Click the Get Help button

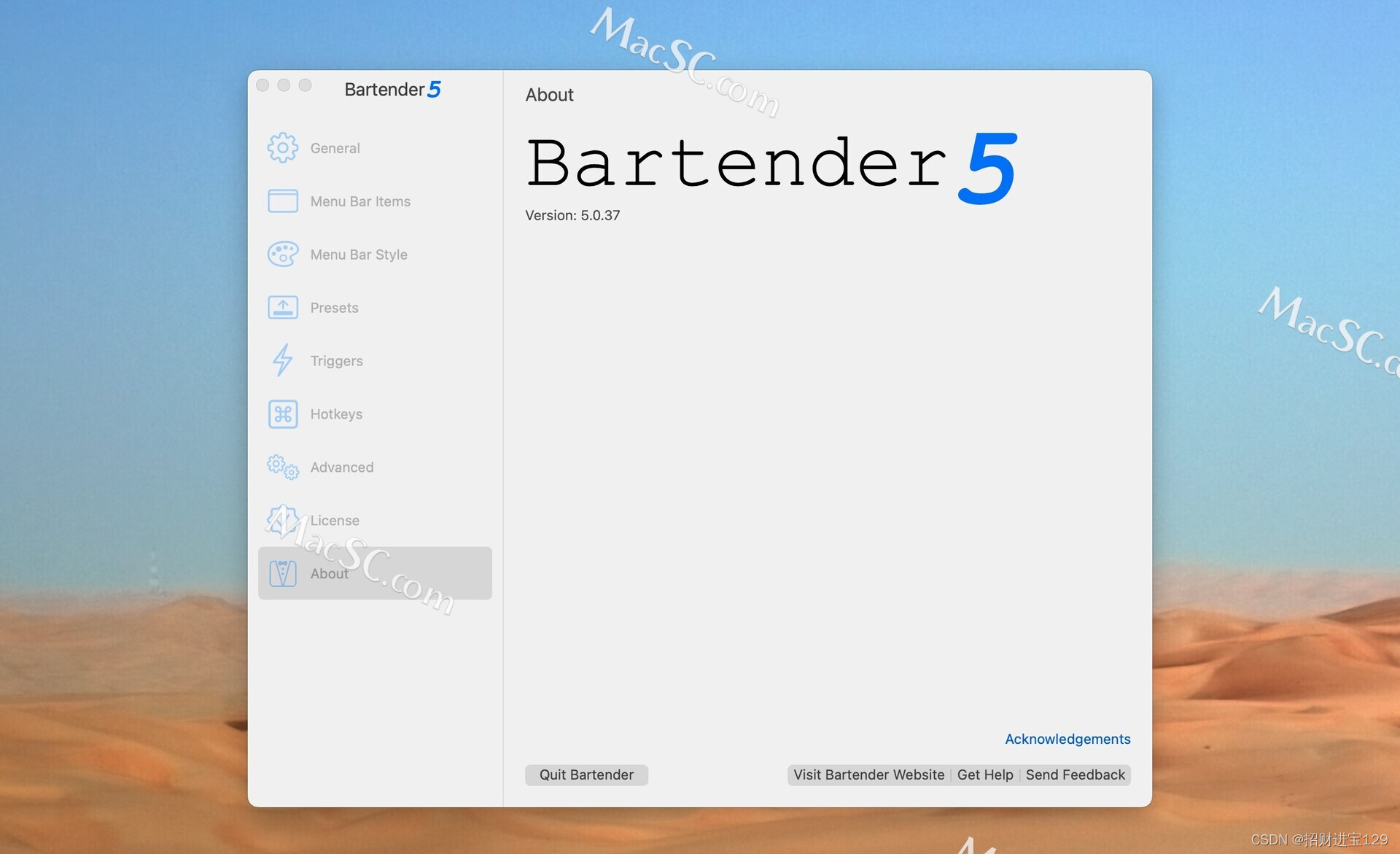(984, 775)
